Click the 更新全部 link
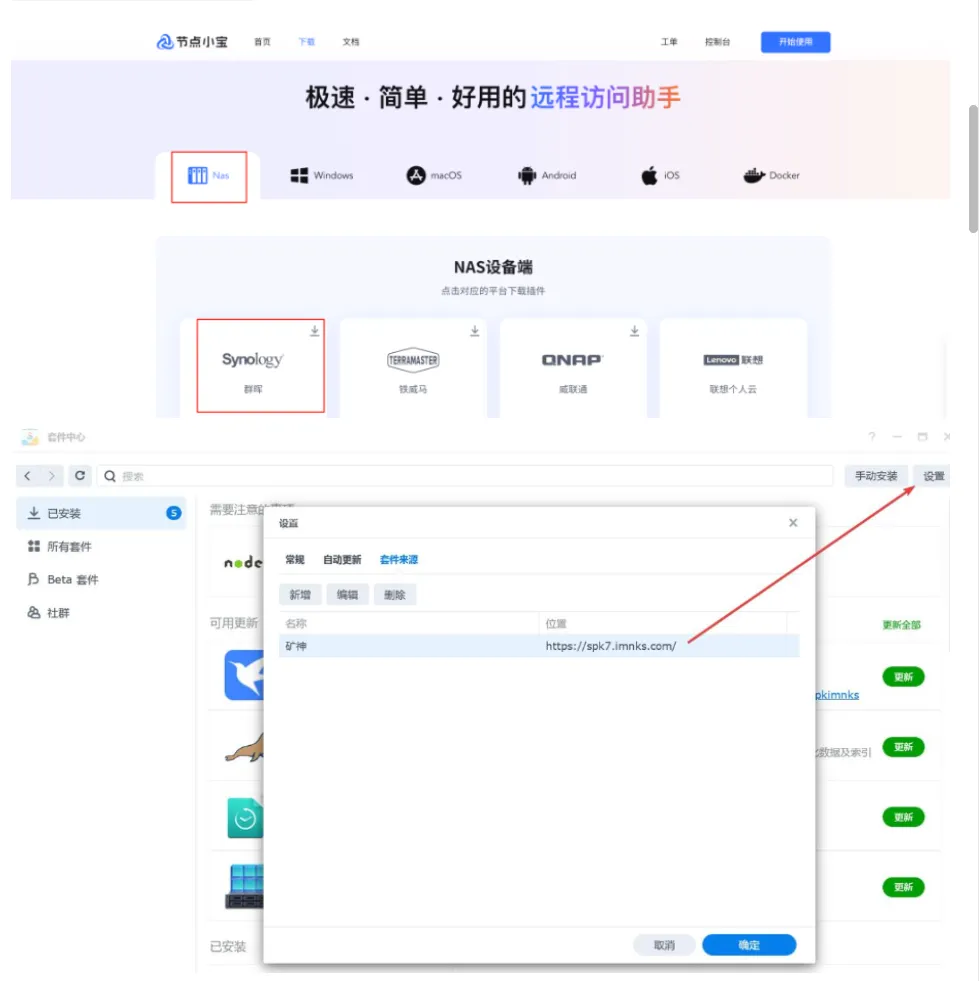979x981 pixels. [x=901, y=624]
